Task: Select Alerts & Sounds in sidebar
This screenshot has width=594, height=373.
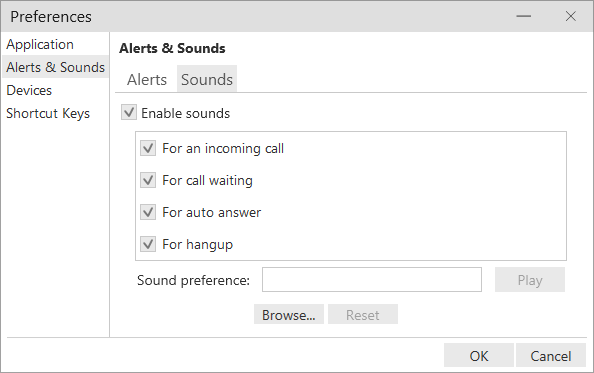Action: 55,67
